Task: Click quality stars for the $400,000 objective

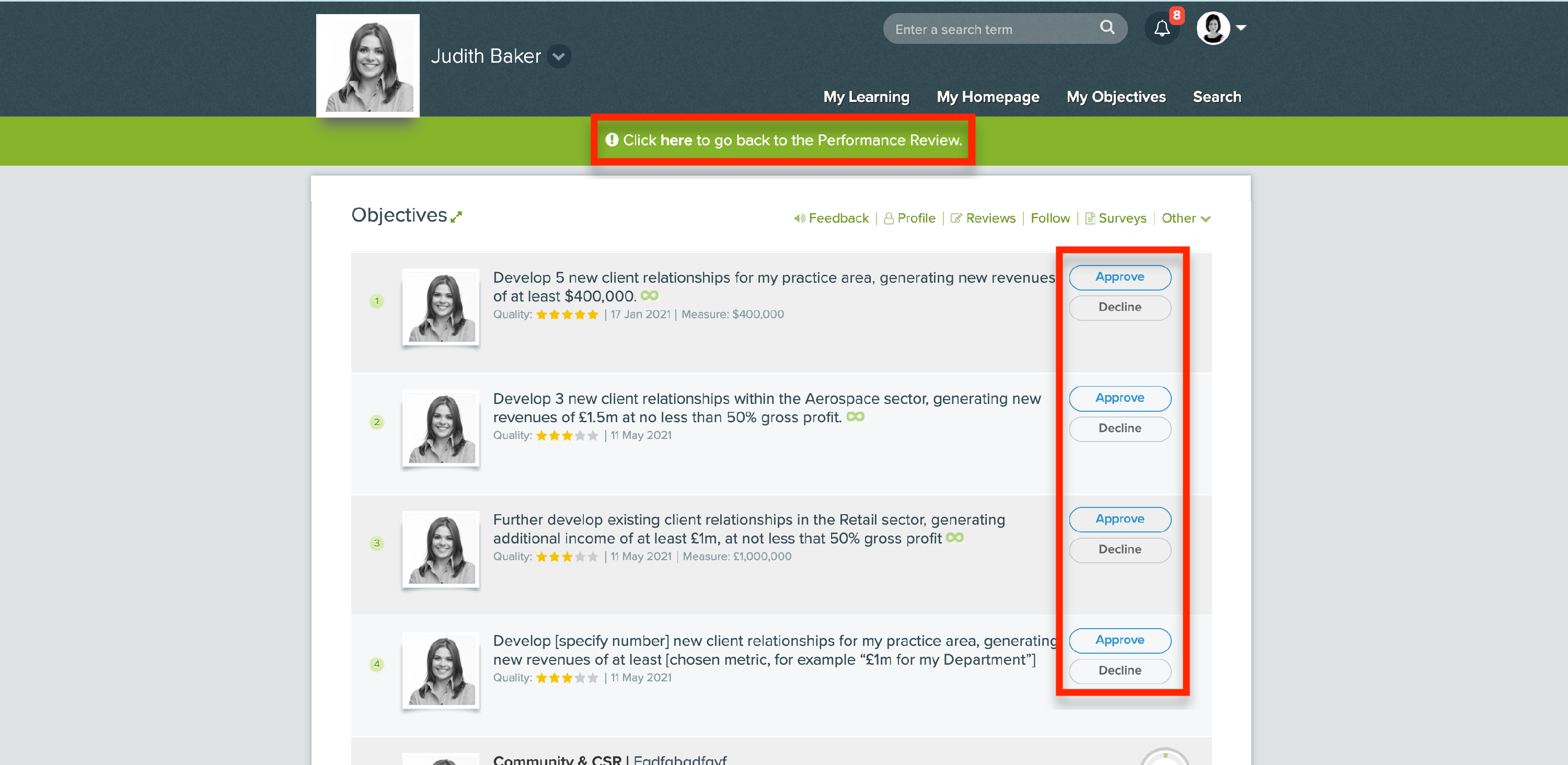Action: point(567,315)
